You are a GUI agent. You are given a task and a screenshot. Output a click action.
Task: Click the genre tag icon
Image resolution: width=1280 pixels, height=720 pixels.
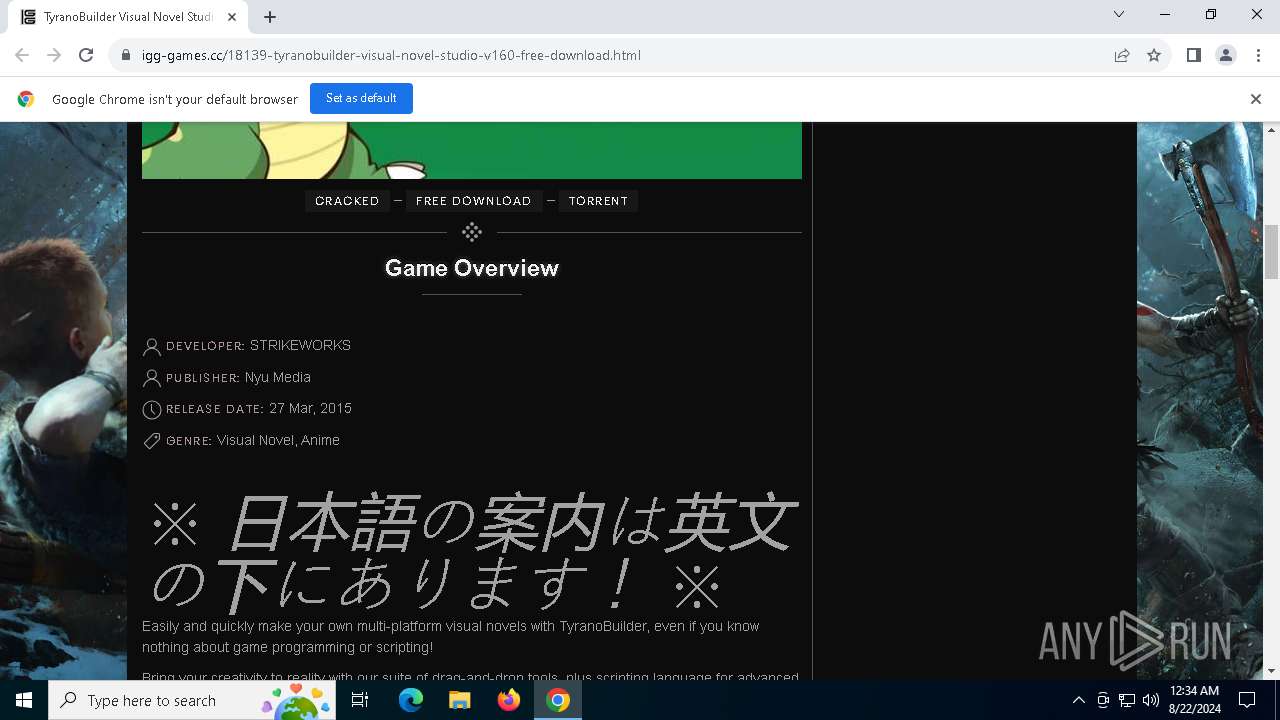point(152,441)
